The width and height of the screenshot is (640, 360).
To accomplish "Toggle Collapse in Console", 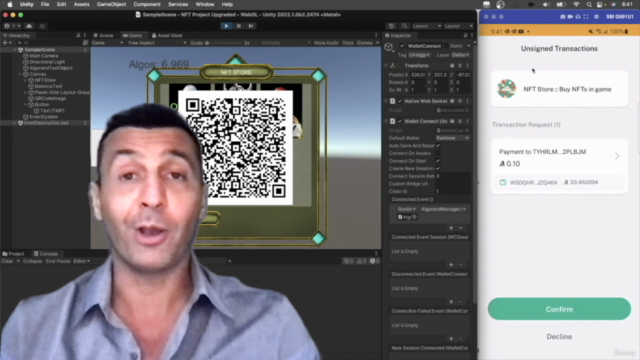I will coord(33,261).
